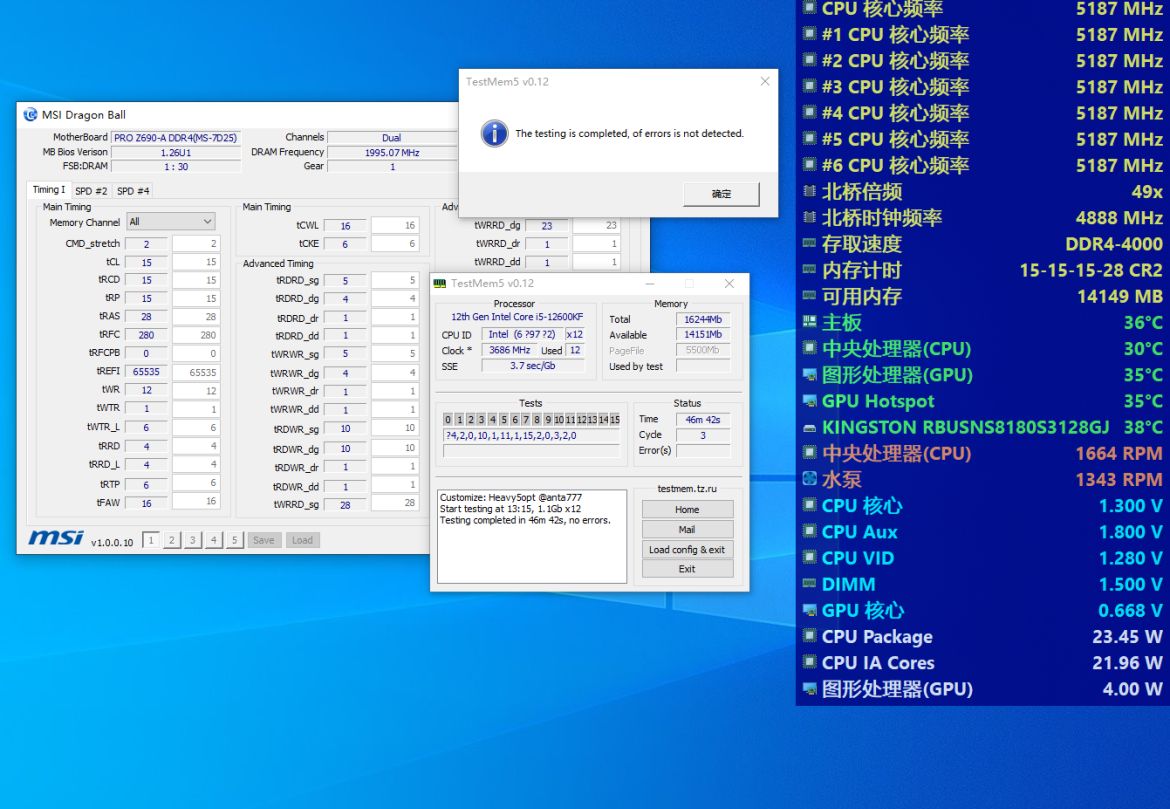Click icon beside #1 CPU 核心频率
Screen dimensions: 1170x809
809,34
